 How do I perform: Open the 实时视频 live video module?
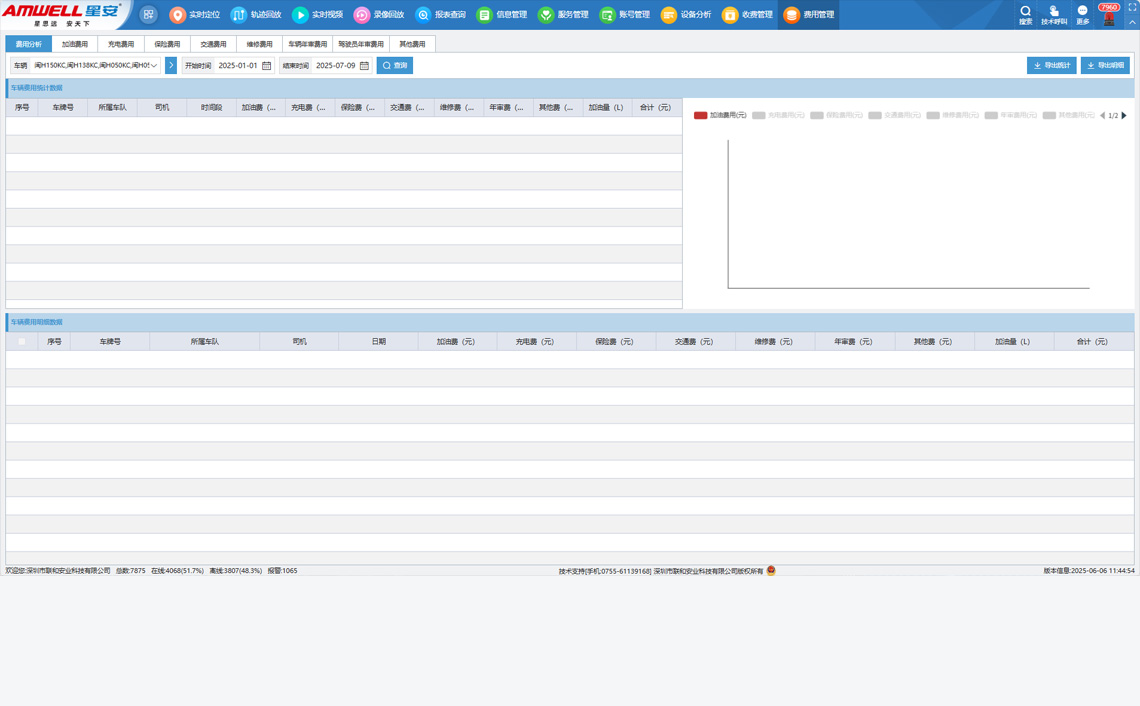point(317,15)
